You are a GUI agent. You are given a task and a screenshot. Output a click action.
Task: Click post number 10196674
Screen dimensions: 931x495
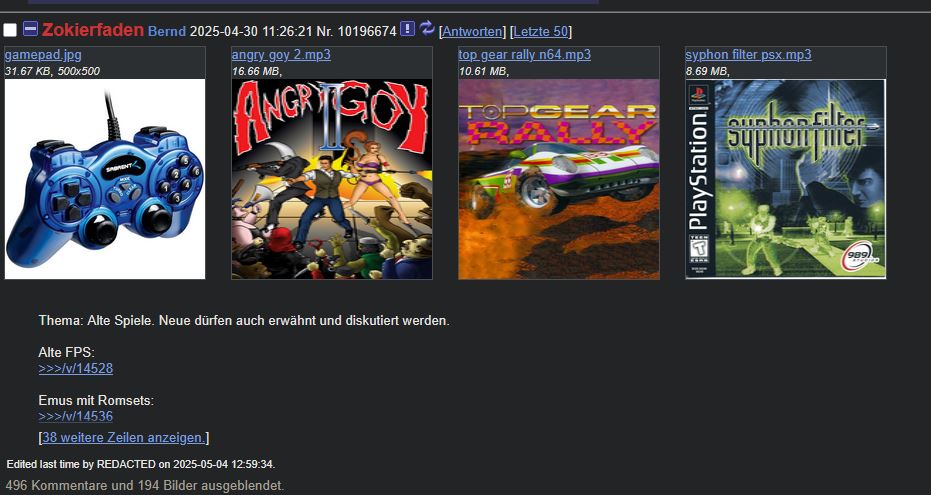pos(367,31)
